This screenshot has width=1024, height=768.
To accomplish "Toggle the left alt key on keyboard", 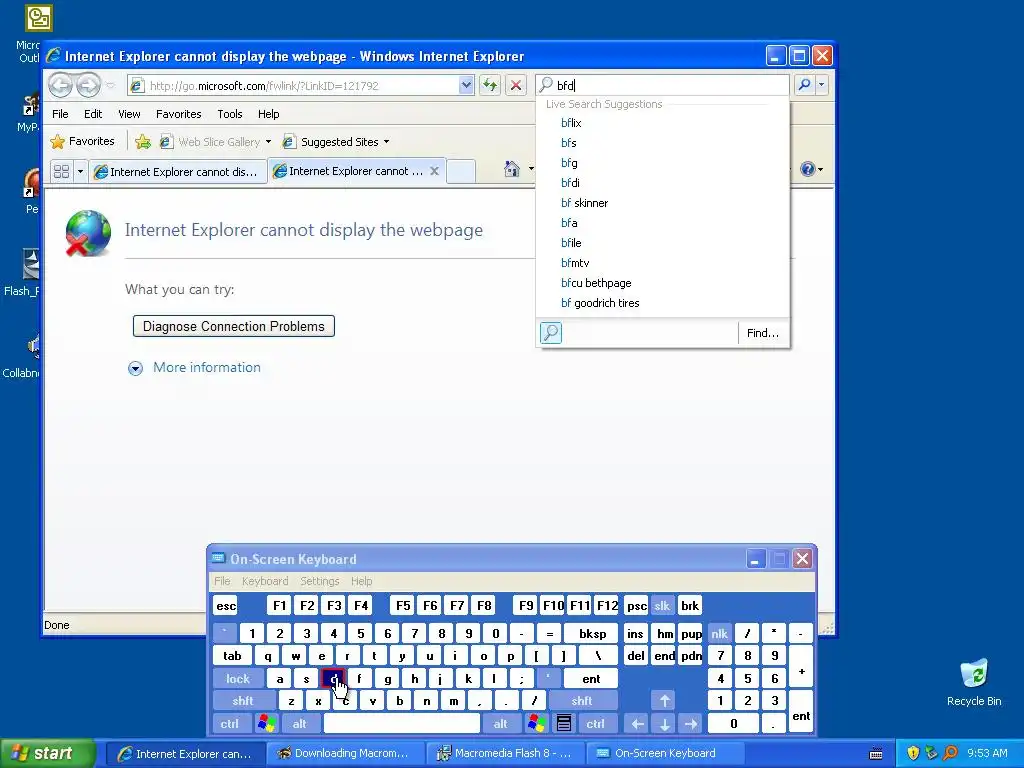I will click(x=300, y=724).
